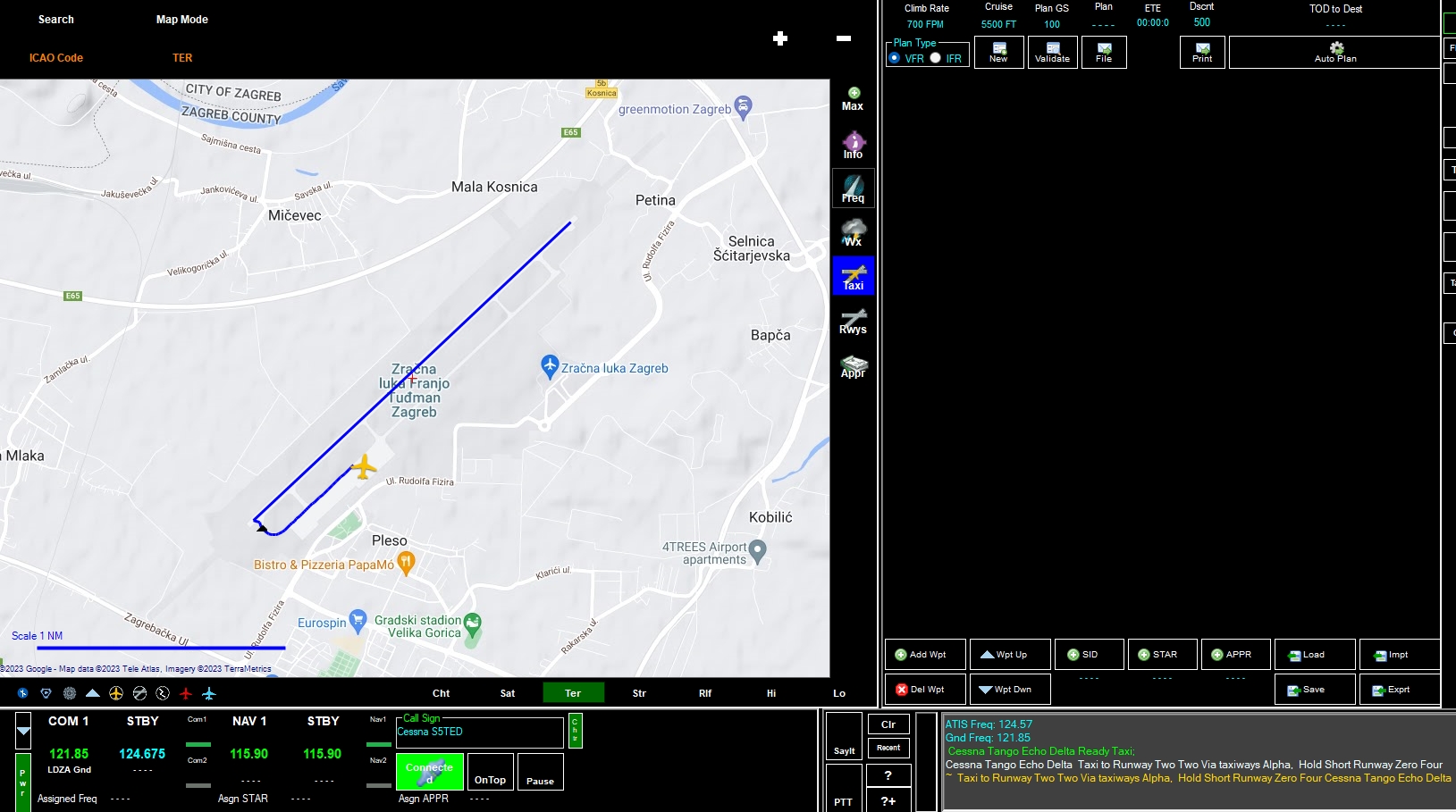Toggle the Taxi route display
1456x812 pixels.
pos(853,276)
